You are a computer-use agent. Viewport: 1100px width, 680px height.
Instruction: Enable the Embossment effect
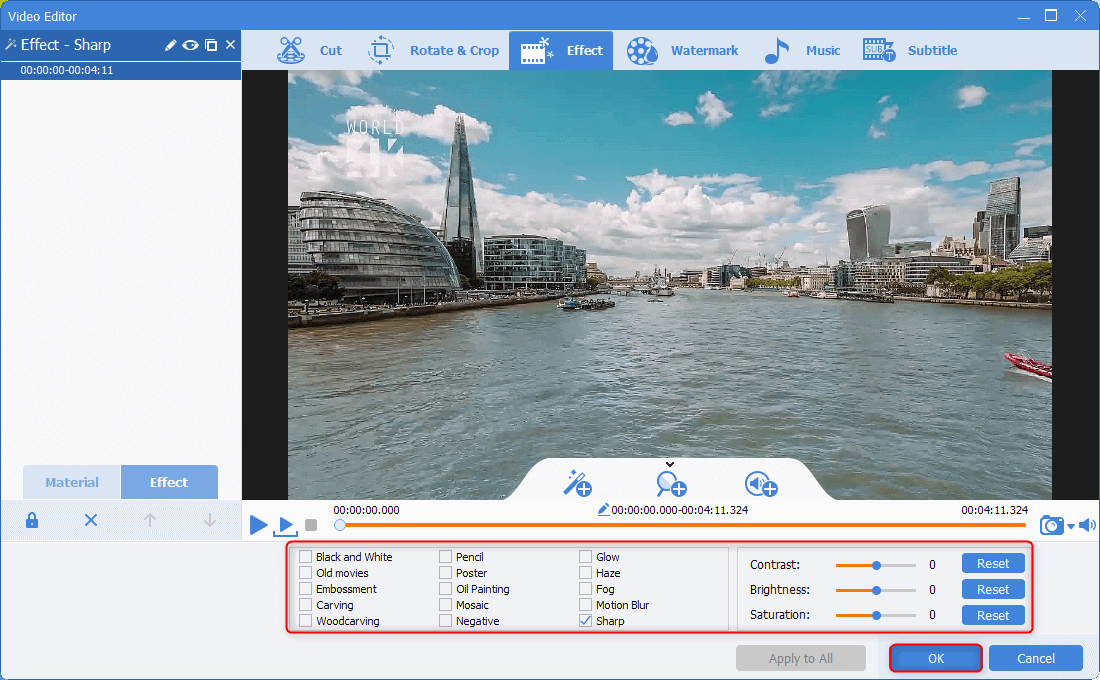click(306, 589)
